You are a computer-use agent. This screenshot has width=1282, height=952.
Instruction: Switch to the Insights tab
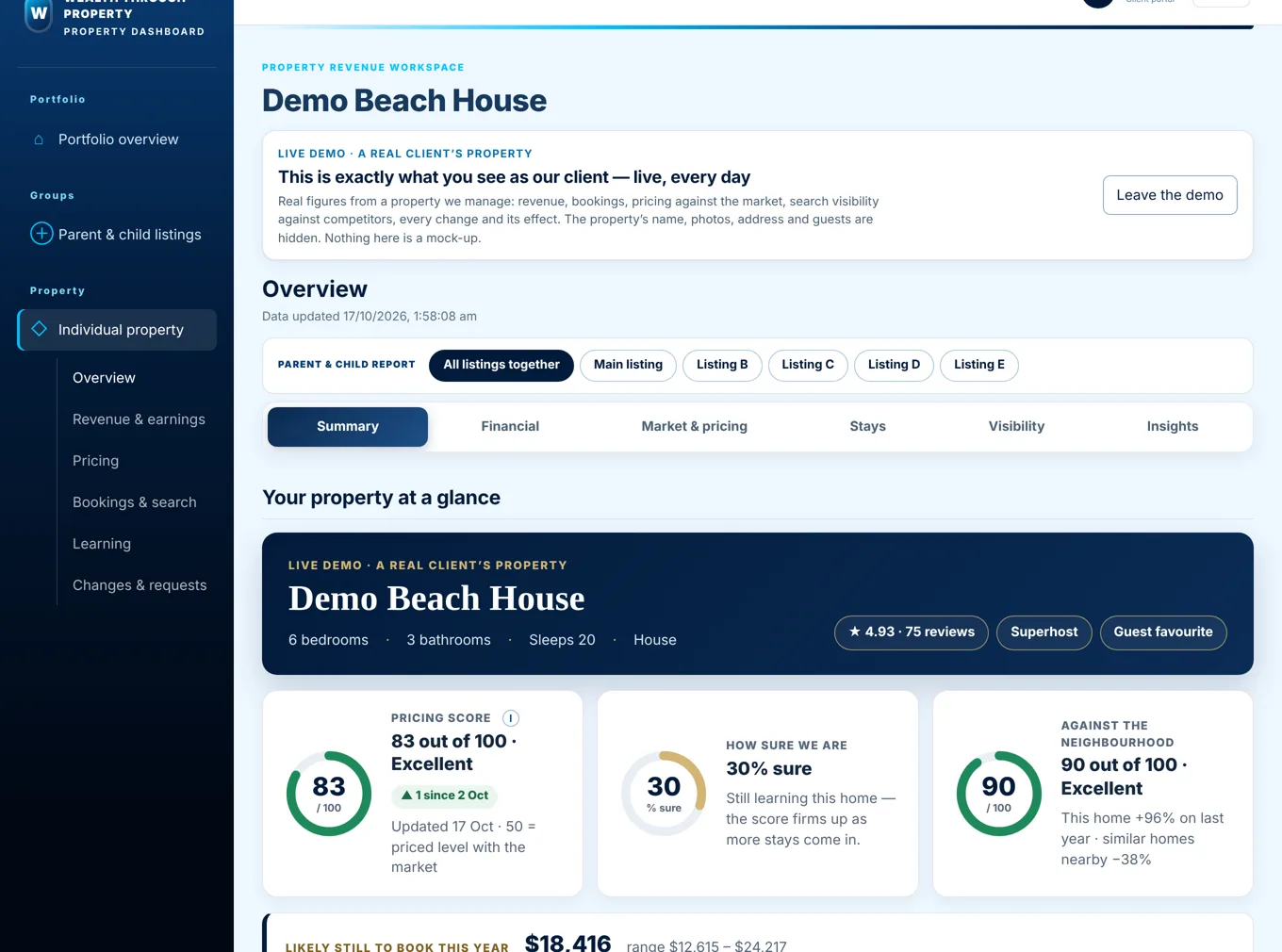pos(1173,427)
